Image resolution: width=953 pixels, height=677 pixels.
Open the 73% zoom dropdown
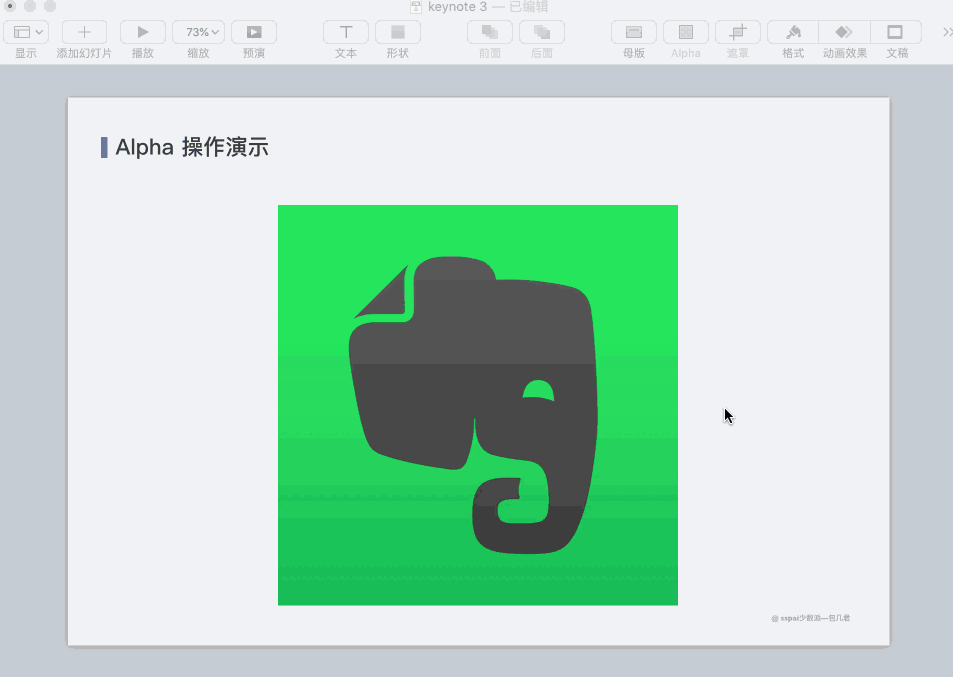[198, 32]
